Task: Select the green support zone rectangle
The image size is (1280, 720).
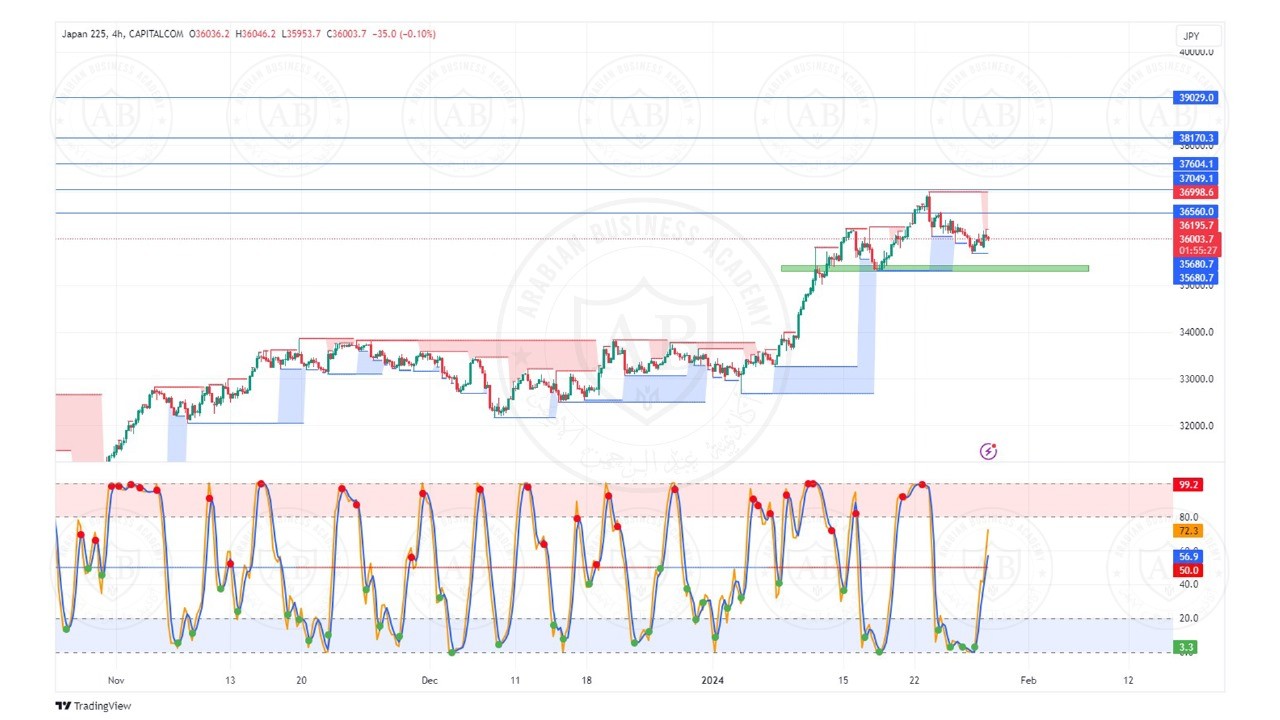Action: click(934, 268)
